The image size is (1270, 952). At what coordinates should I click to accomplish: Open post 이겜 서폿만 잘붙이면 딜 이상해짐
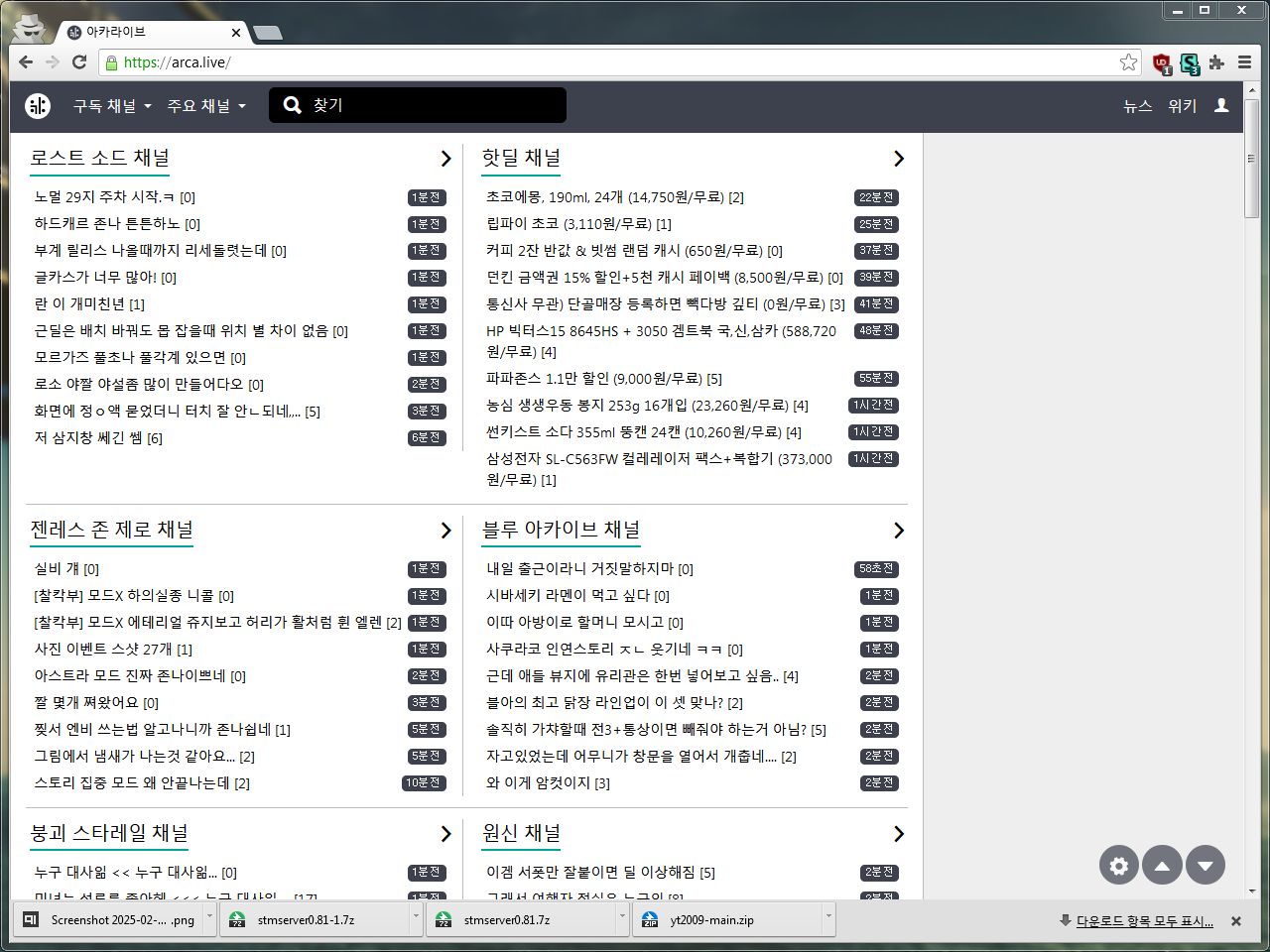(600, 873)
